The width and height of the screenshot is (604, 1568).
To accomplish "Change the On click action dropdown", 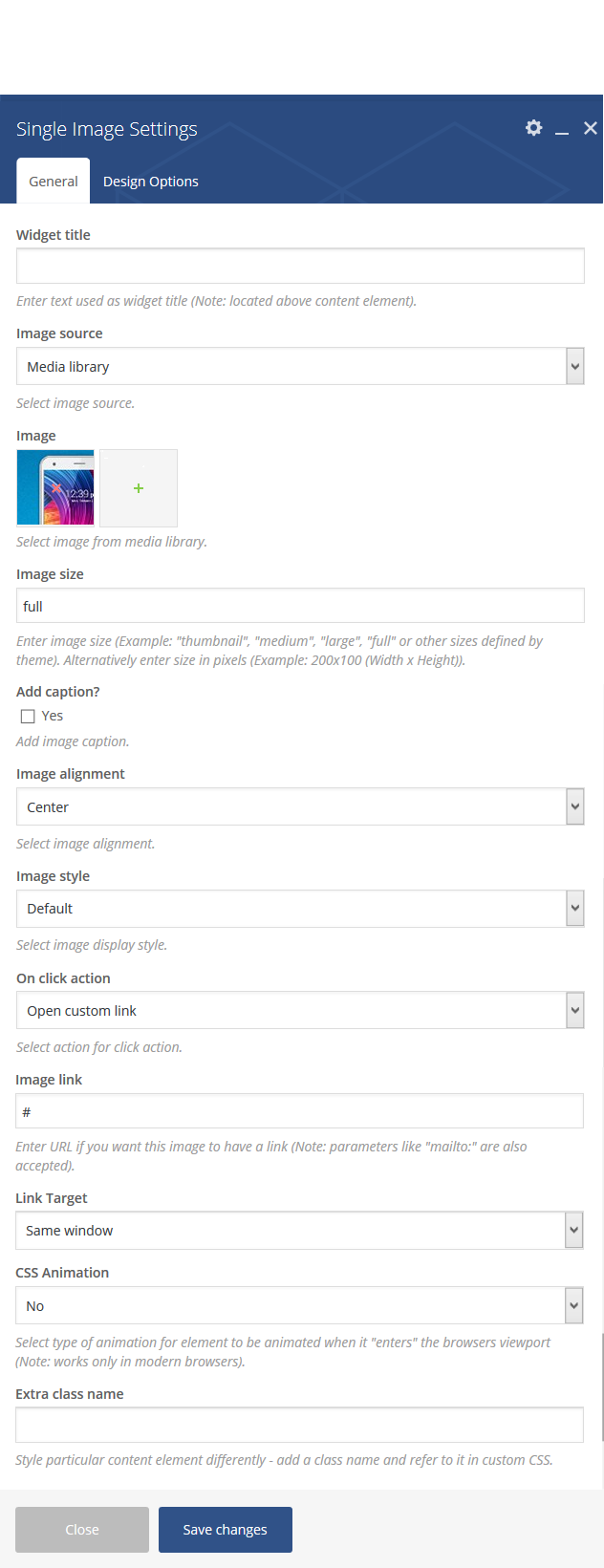I will pos(300,1010).
